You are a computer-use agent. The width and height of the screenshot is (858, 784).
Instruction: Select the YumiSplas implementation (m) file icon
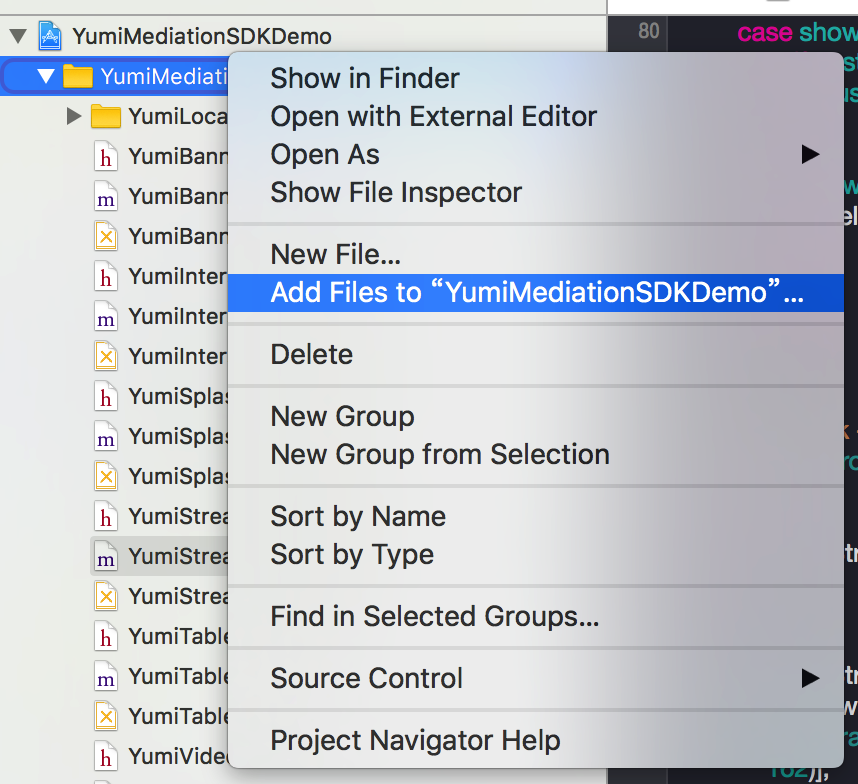point(106,436)
